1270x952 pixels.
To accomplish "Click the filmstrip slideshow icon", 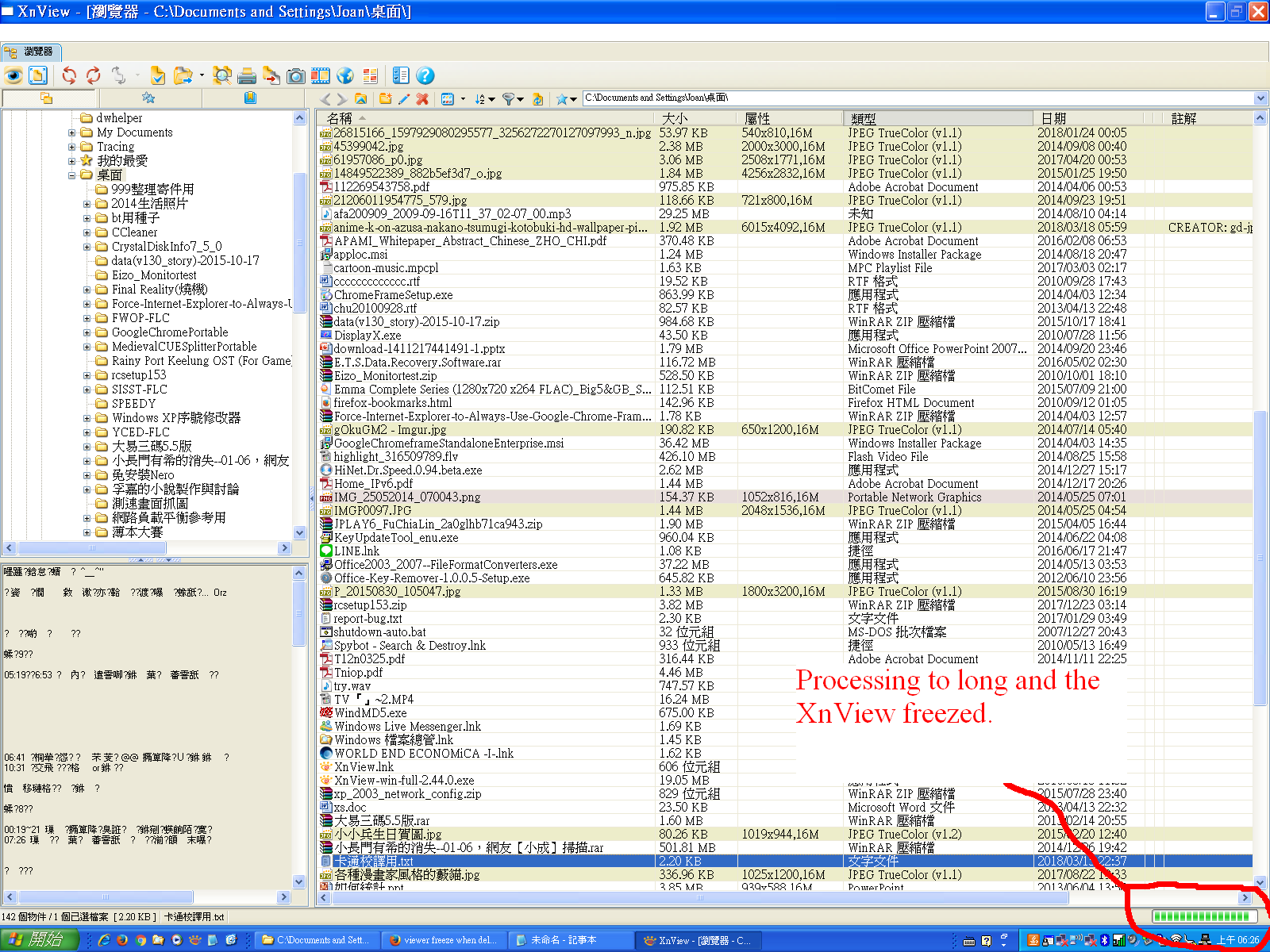I will (320, 75).
